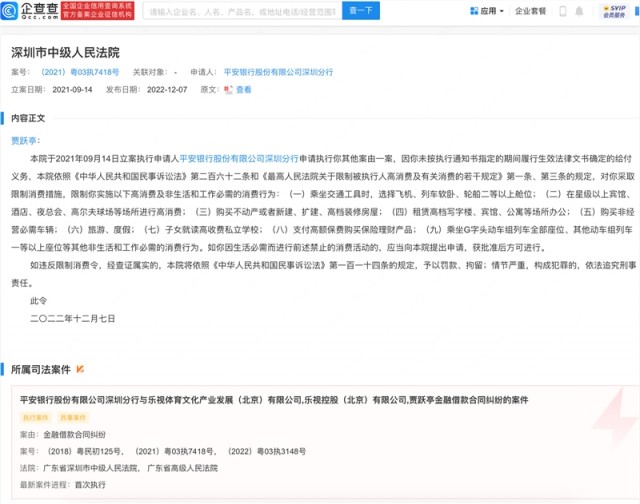The image size is (640, 504).
Task: Click the 查看 original text link
Action: click(244, 90)
